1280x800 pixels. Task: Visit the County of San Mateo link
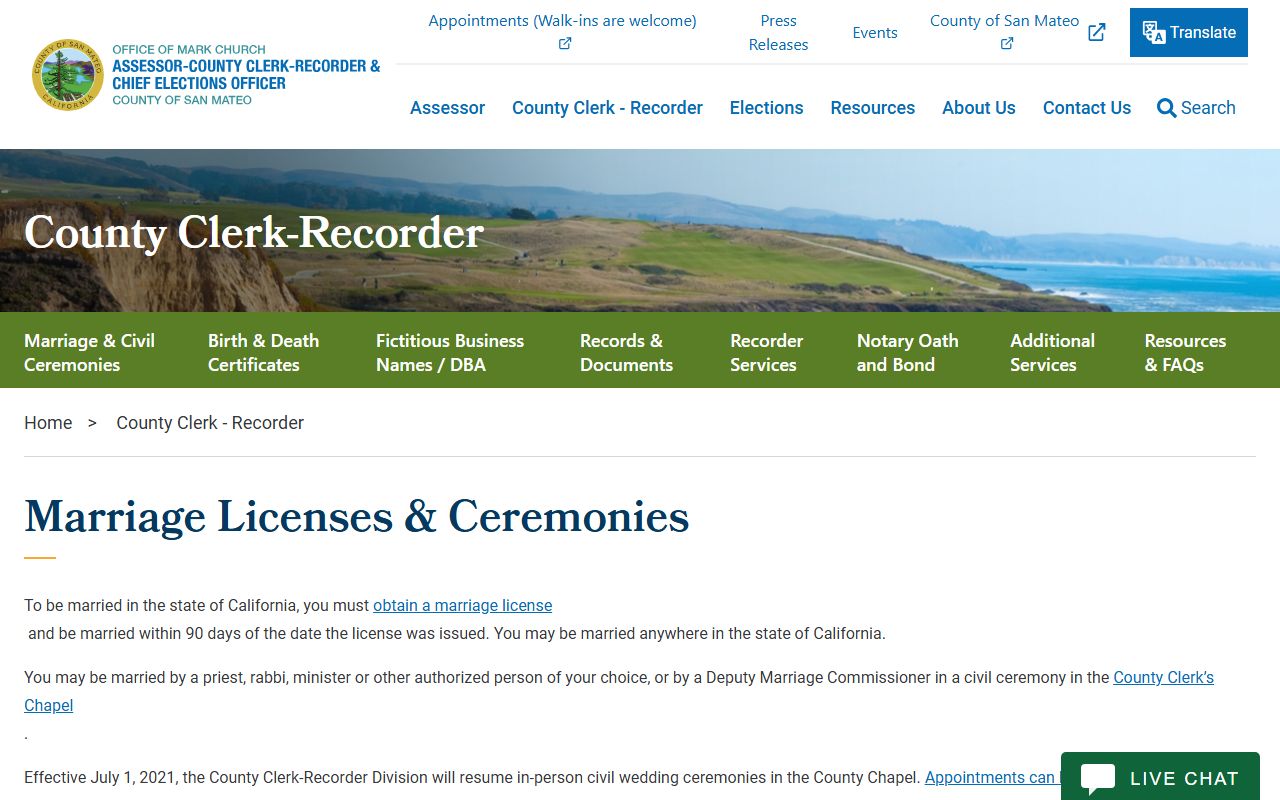(1004, 20)
